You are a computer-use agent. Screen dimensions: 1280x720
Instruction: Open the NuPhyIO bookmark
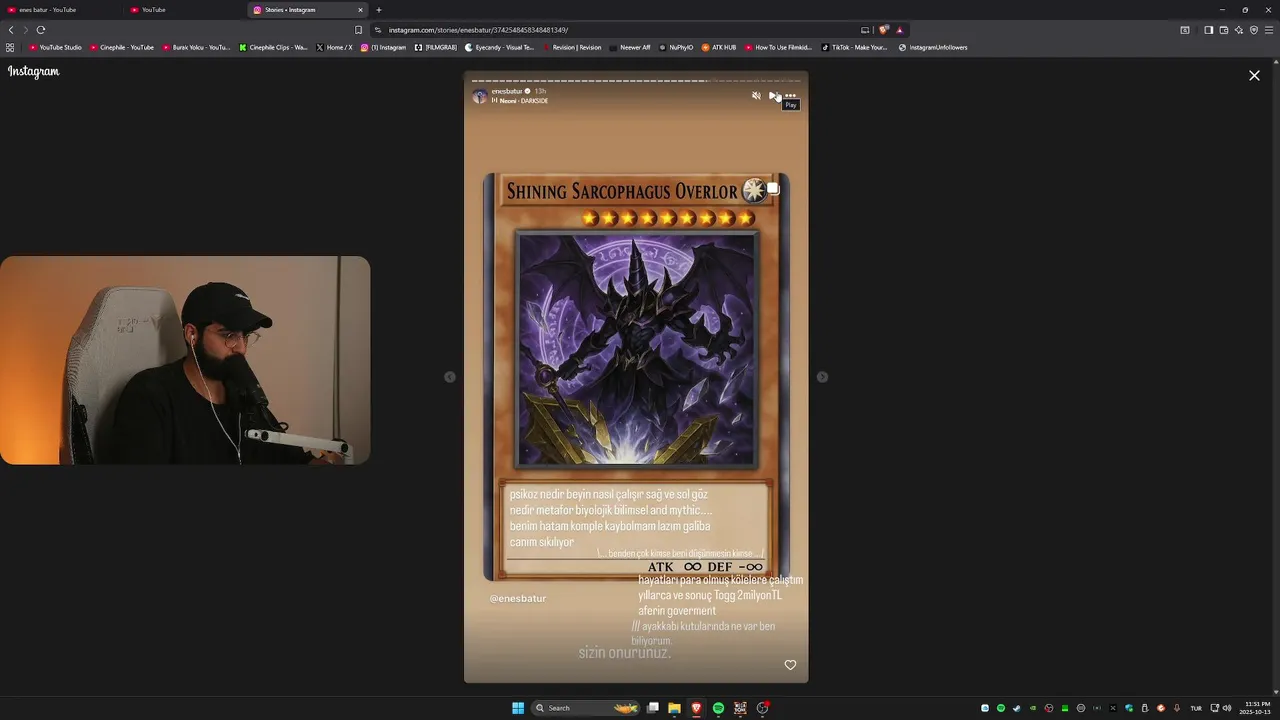pyautogui.click(x=676, y=47)
